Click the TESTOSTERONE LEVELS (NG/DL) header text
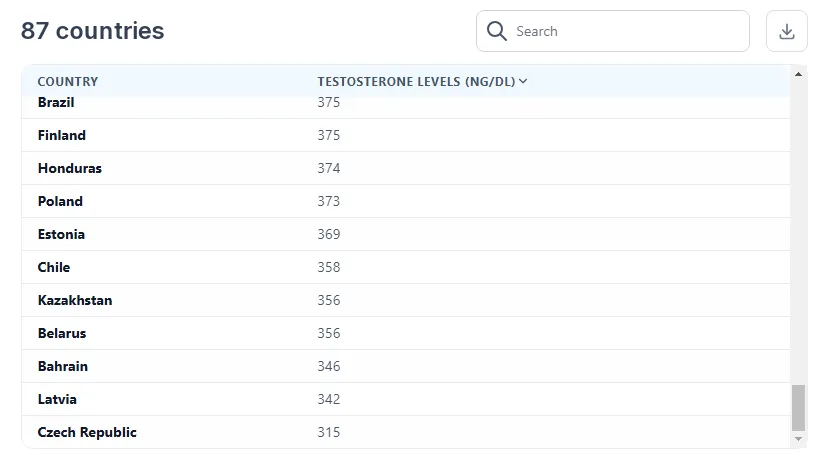This screenshot has height=468, width=827. (416, 82)
